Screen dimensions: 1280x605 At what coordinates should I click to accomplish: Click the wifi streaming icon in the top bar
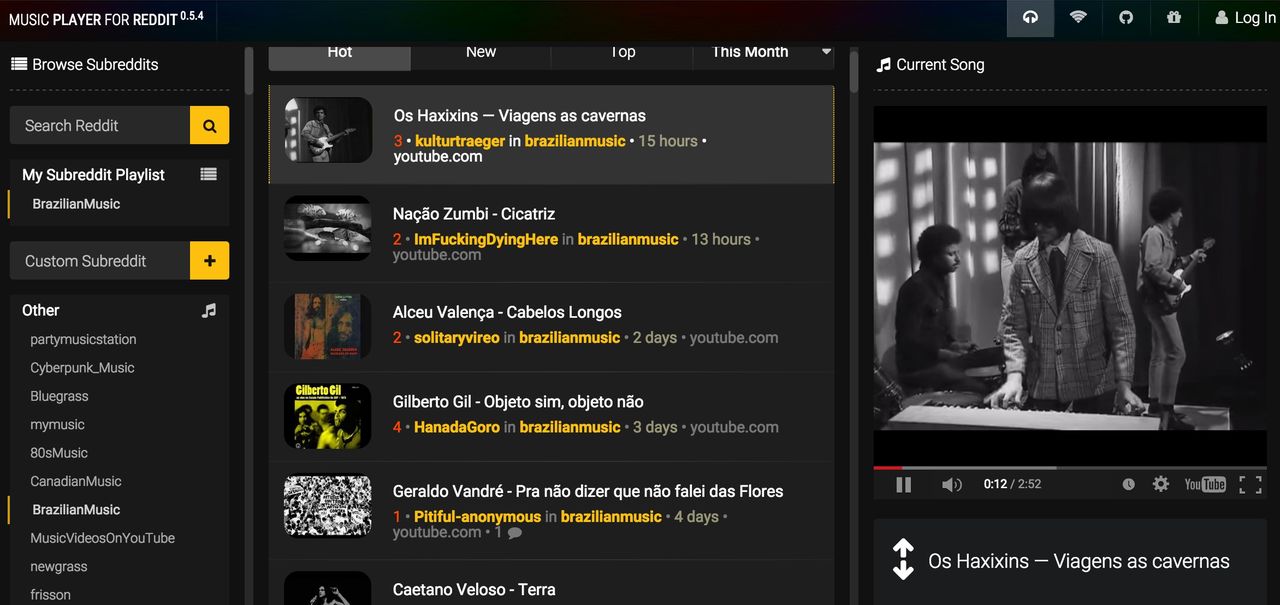point(1078,17)
